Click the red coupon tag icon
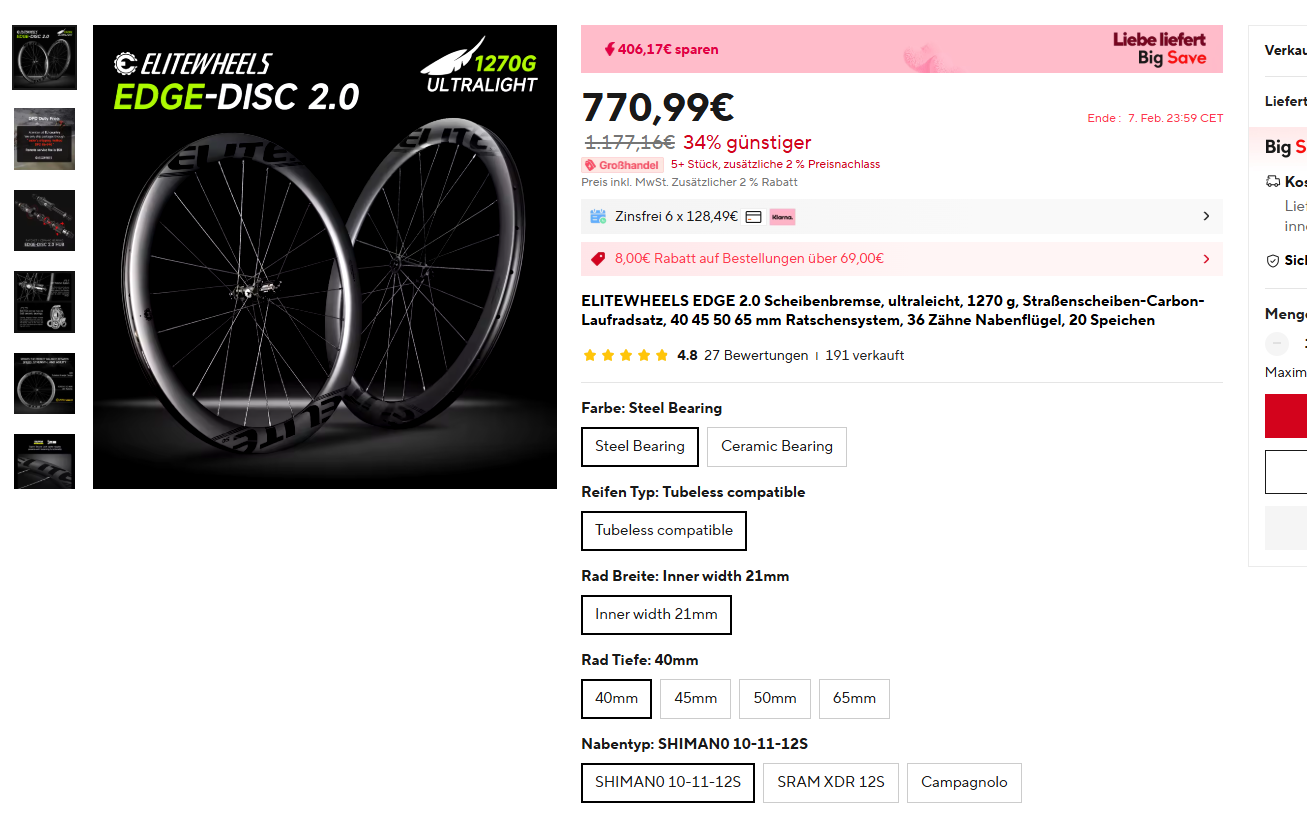 tap(598, 259)
